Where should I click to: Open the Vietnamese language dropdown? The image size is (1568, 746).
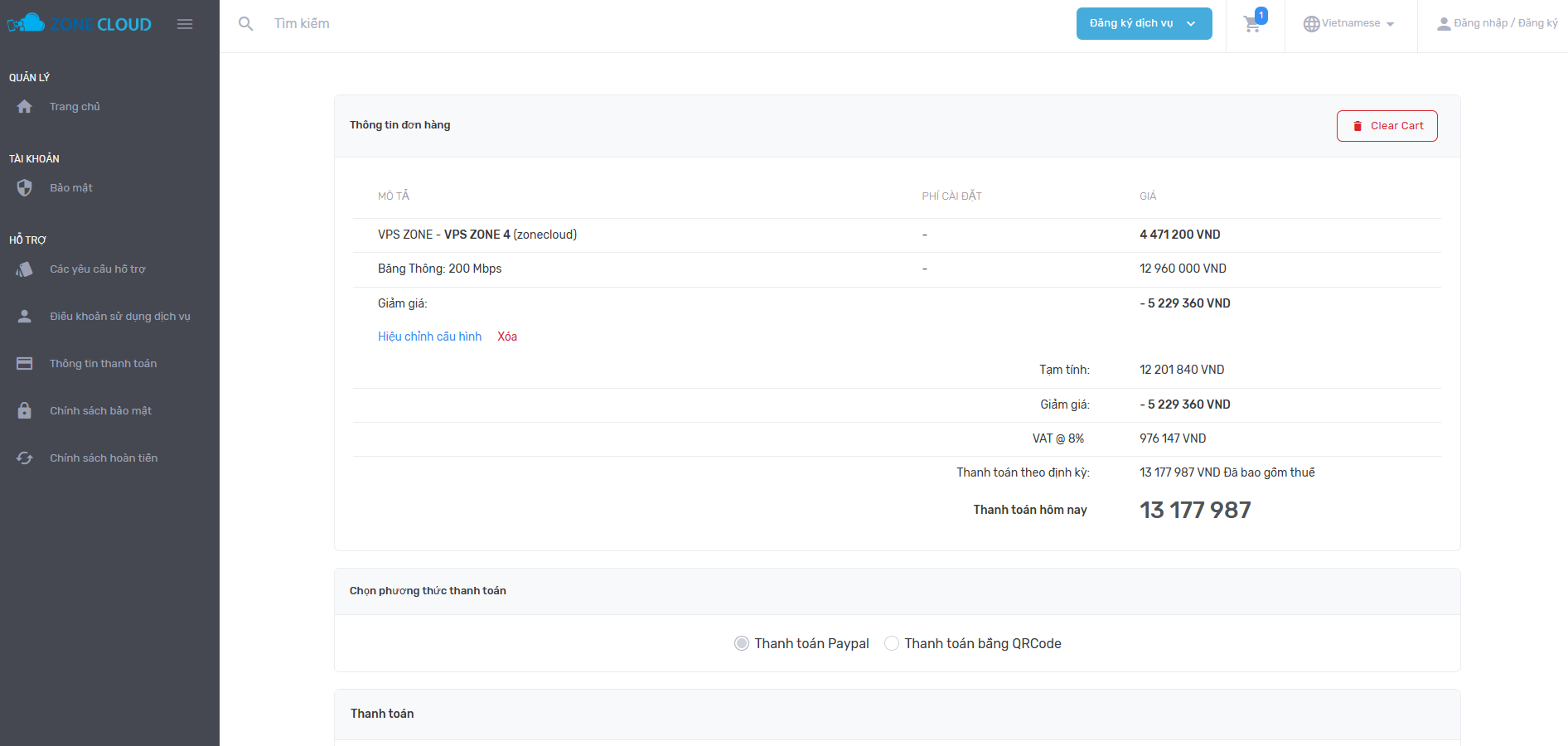[1349, 24]
